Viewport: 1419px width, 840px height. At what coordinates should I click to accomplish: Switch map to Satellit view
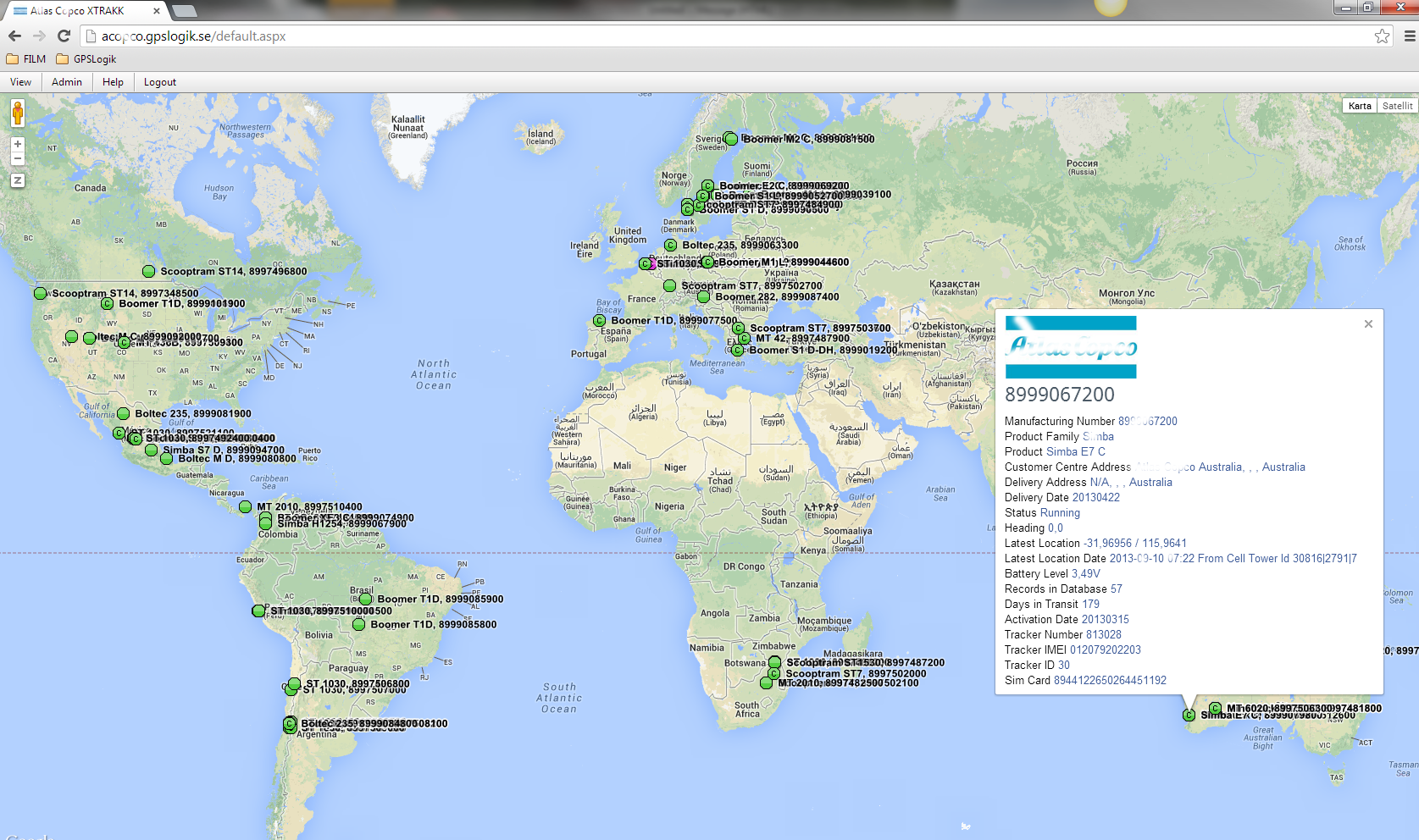tap(1397, 106)
